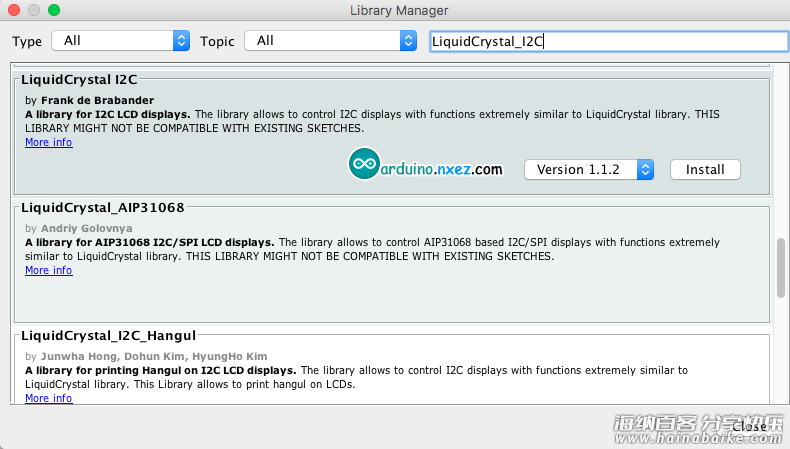Image resolution: width=790 pixels, height=449 pixels.
Task: Expand the Version 1.1.2 selector
Action: [x=589, y=170]
